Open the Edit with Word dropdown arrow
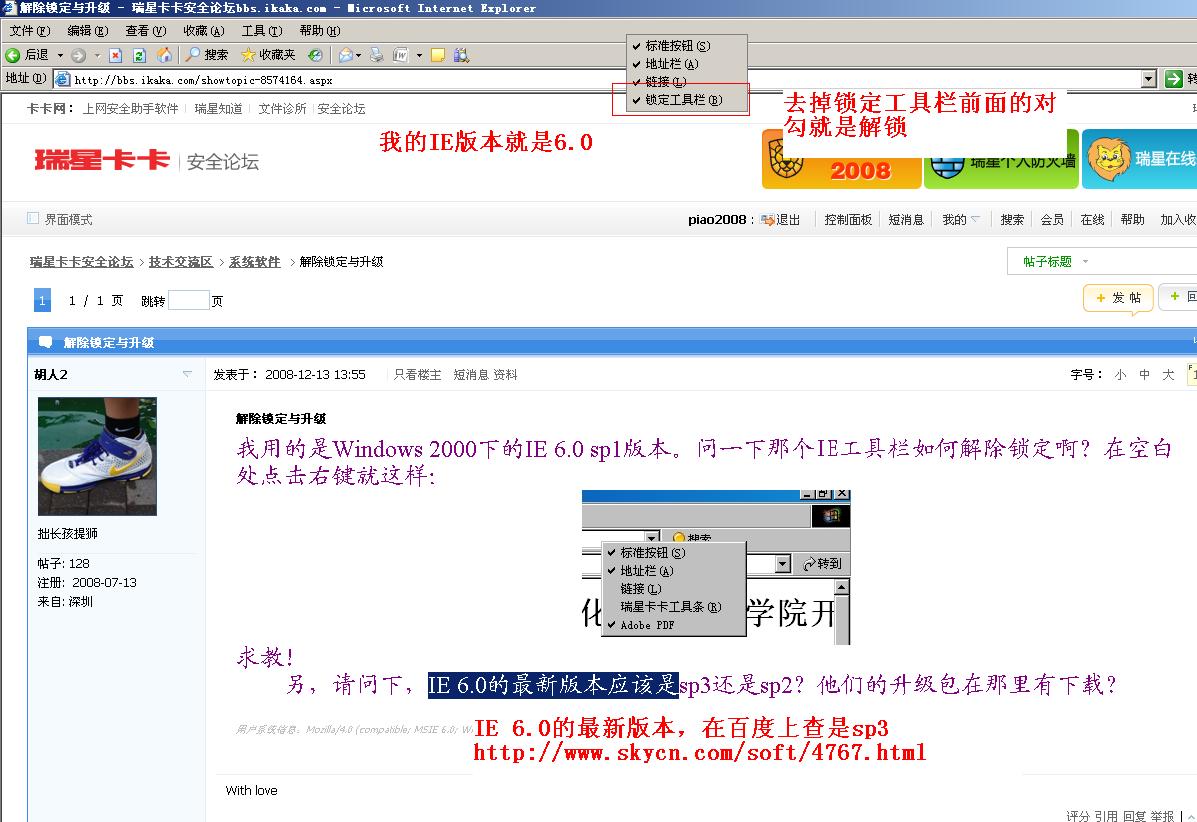 pyautogui.click(x=419, y=55)
